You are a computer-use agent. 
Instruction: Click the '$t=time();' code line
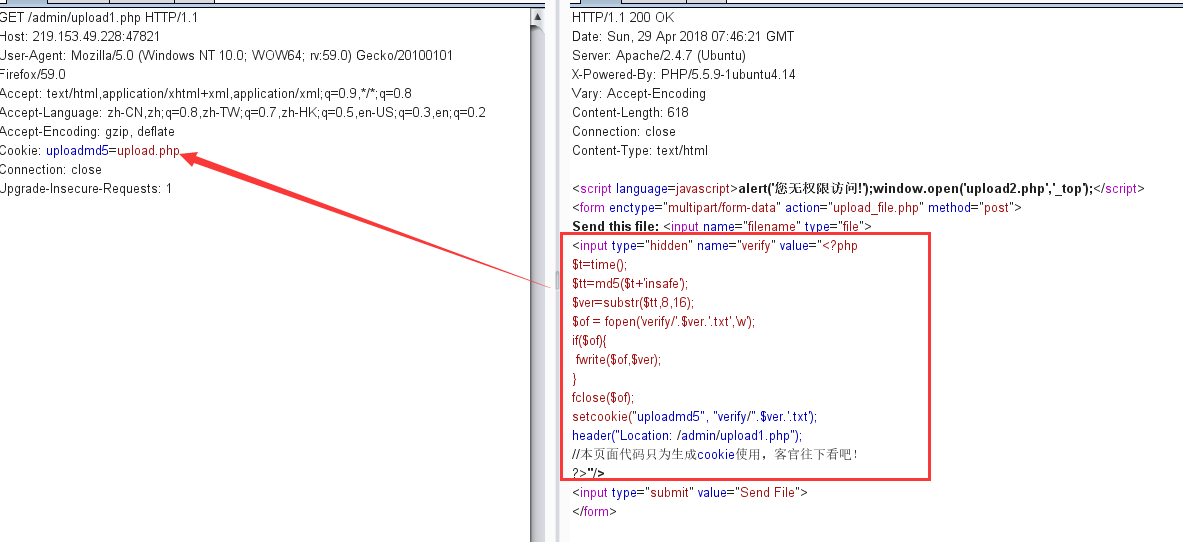(x=600, y=264)
